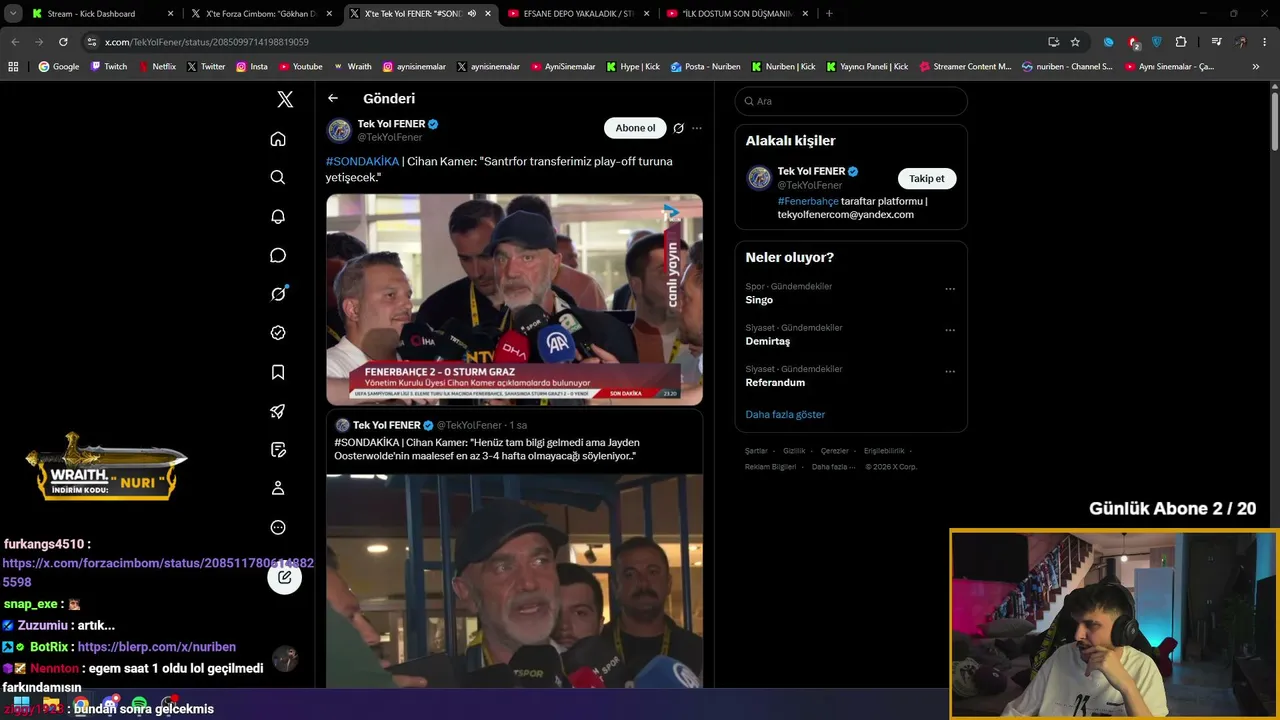Click the #Fenerbahçe hashtag in Alakalı kişiler
Image resolution: width=1280 pixels, height=720 pixels.
(x=808, y=201)
